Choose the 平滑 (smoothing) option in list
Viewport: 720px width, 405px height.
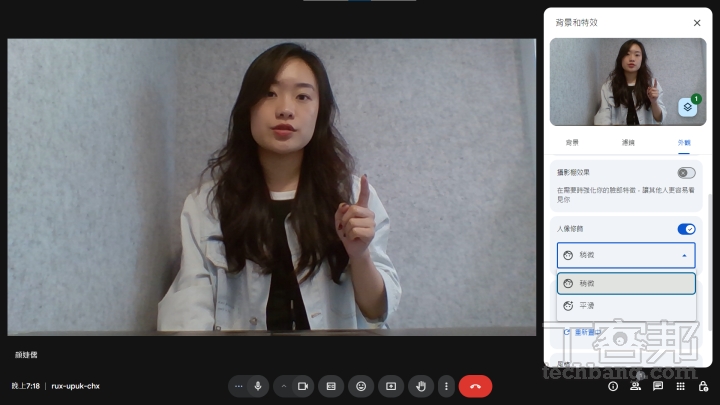(x=626, y=305)
